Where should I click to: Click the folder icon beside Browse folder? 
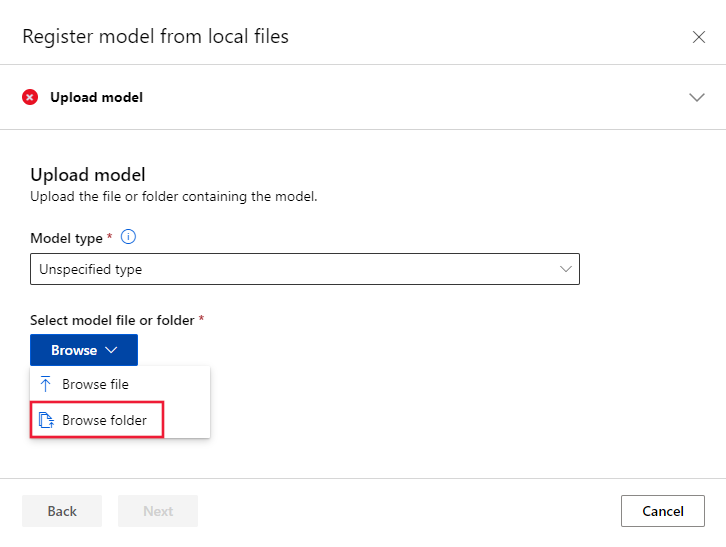45,420
